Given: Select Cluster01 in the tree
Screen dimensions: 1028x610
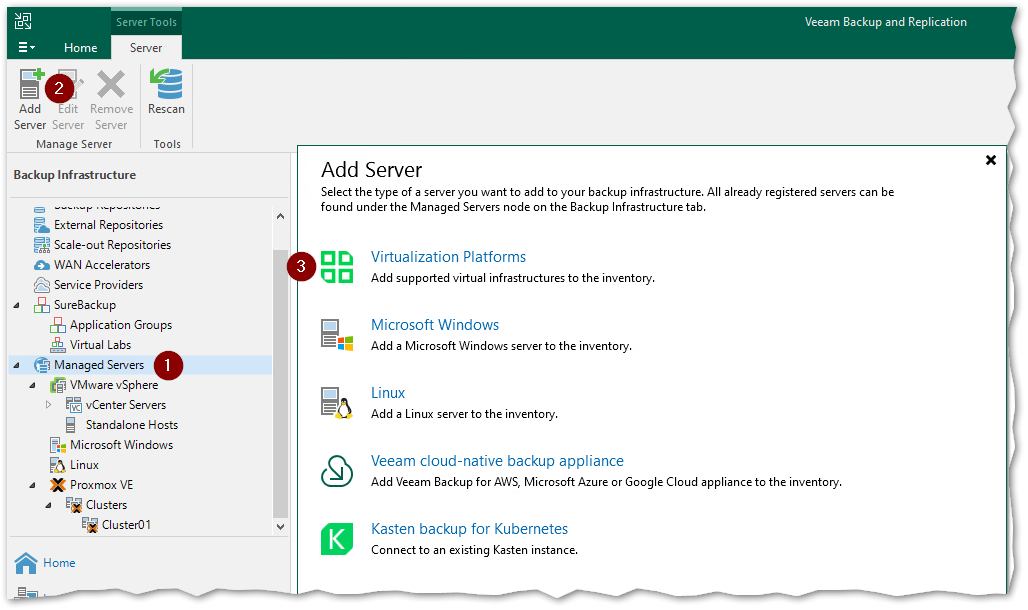Looking at the screenshot, I should tap(126, 525).
